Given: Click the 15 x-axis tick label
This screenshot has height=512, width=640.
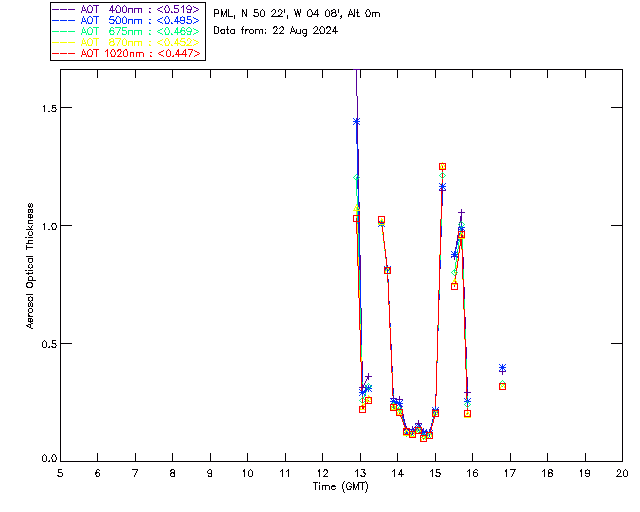Looking at the screenshot, I should click(435, 474).
